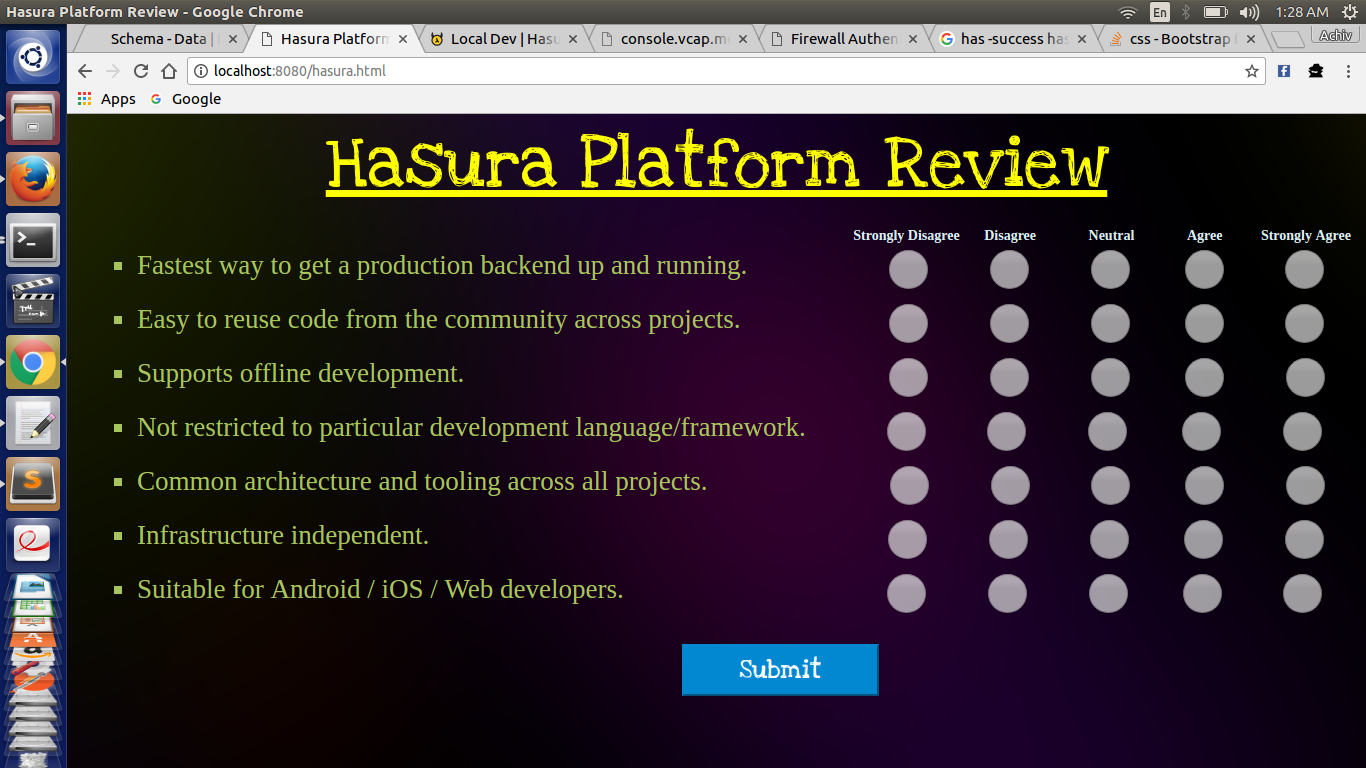Select Disagree for Android / iOS / Web developers
Screen dimensions: 1366x768
(1007, 594)
